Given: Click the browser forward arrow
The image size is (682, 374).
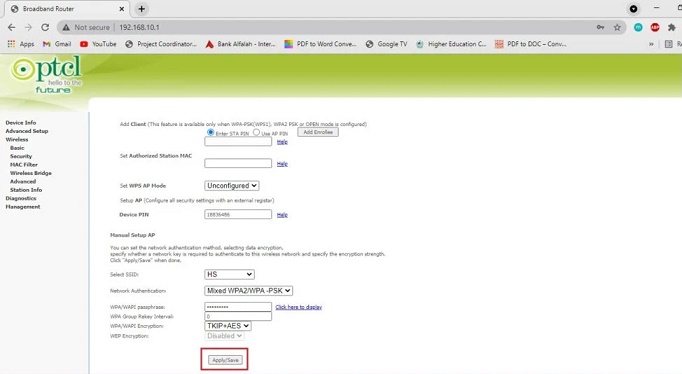Looking at the screenshot, I should pos(28,27).
